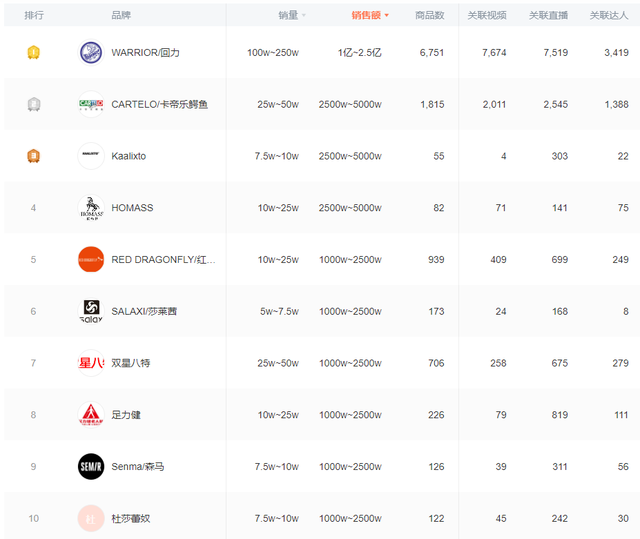The height and width of the screenshot is (539, 640).
Task: Open the RED DRAGONFLY brand name
Action: (x=163, y=260)
